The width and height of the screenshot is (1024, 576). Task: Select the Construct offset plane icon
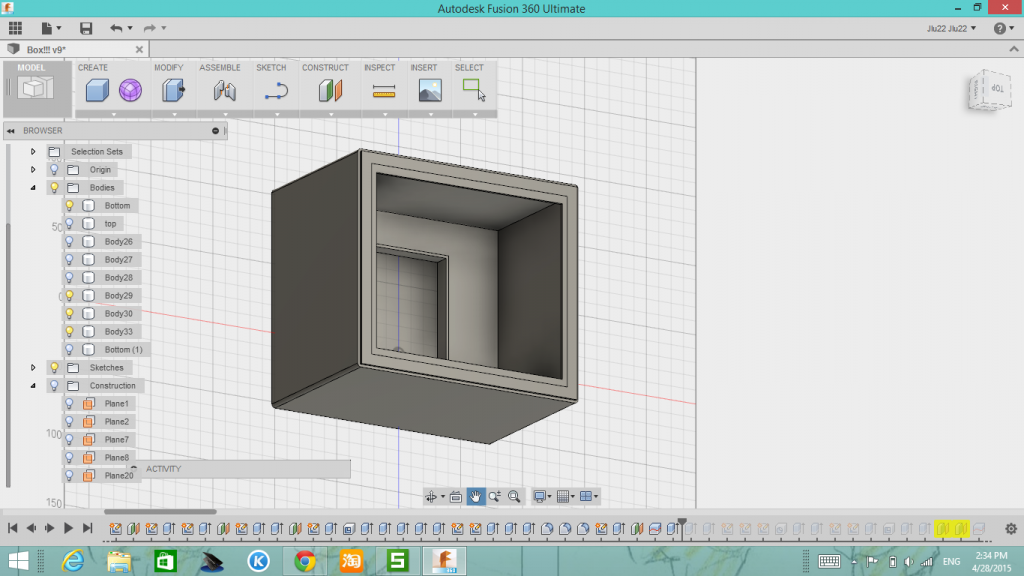click(x=330, y=91)
